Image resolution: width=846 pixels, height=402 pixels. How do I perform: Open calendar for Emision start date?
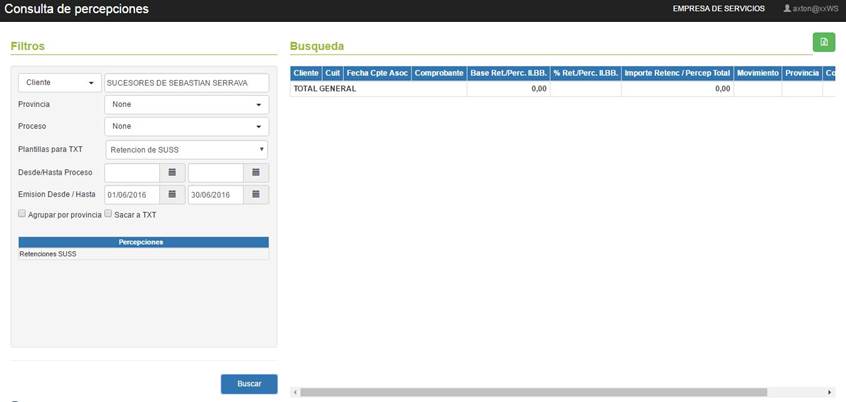coord(172,194)
